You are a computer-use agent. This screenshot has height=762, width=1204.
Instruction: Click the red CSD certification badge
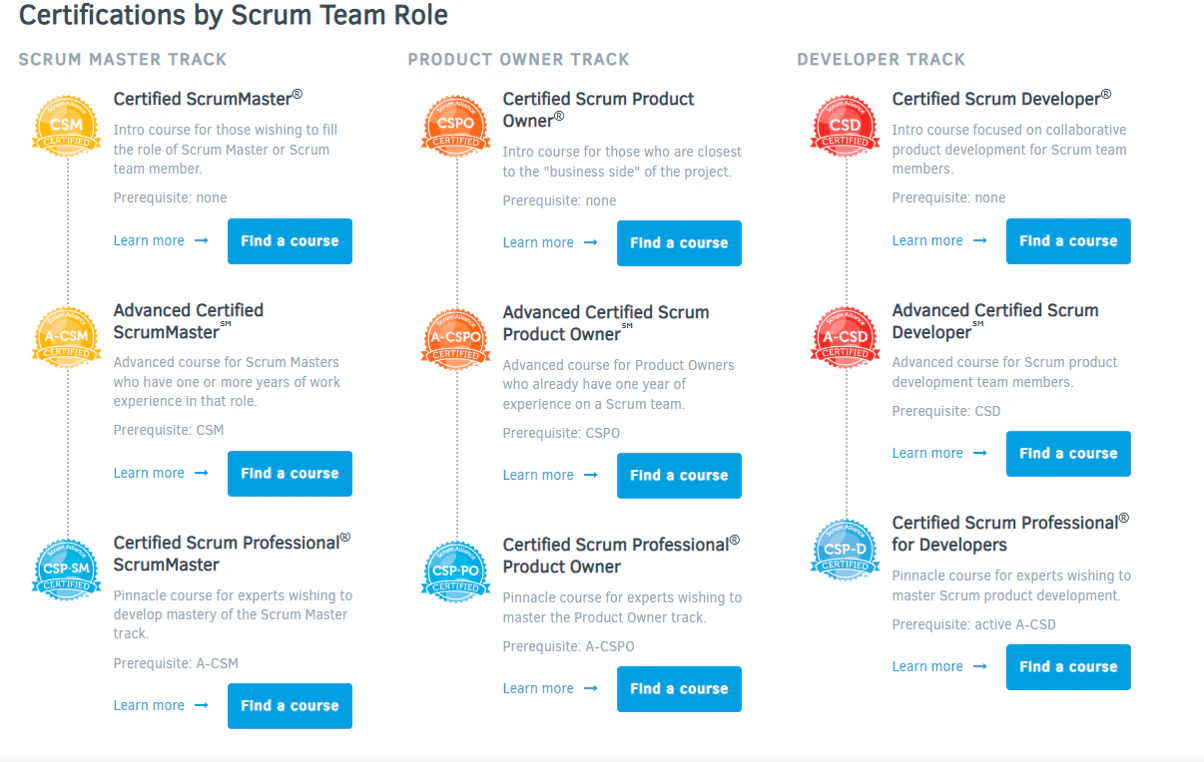pyautogui.click(x=846, y=127)
